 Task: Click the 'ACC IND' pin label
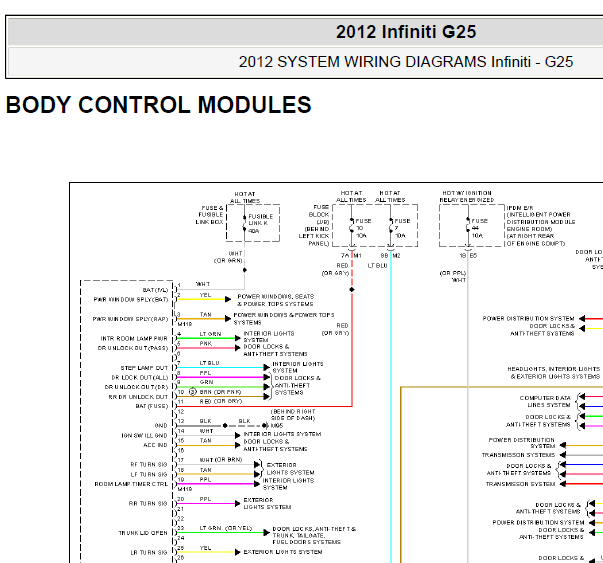click(x=155, y=445)
